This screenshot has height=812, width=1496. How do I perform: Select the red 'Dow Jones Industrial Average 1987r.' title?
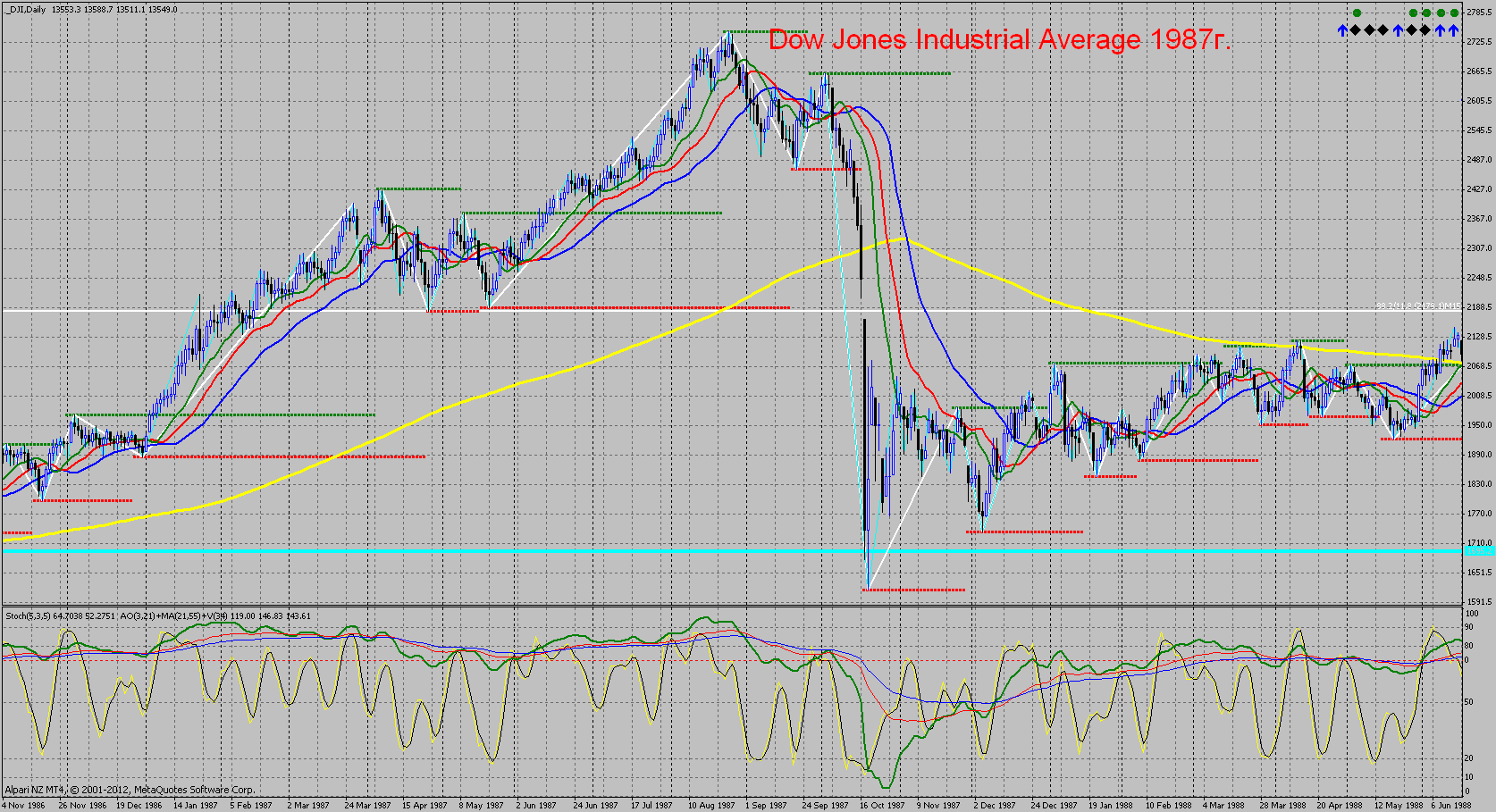[x=1000, y=40]
